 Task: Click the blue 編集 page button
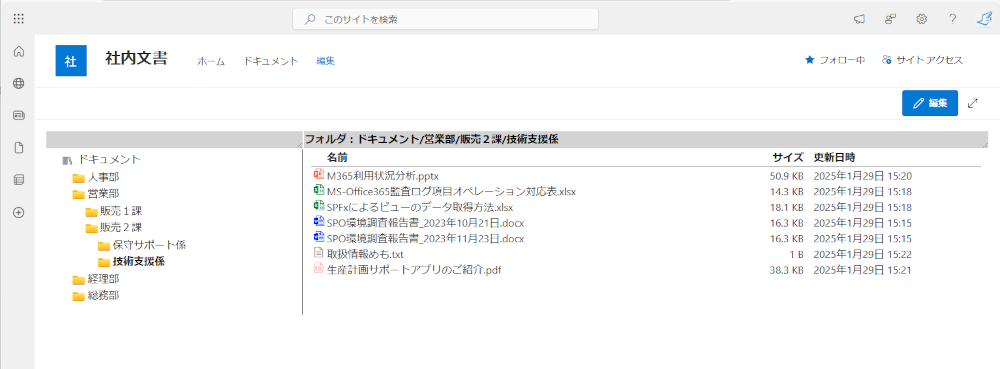click(x=930, y=103)
